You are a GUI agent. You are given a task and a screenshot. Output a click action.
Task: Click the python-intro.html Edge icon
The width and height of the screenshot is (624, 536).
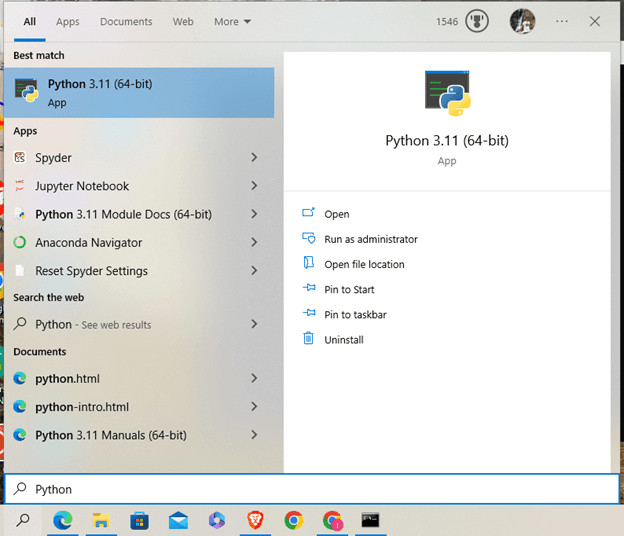[20, 407]
